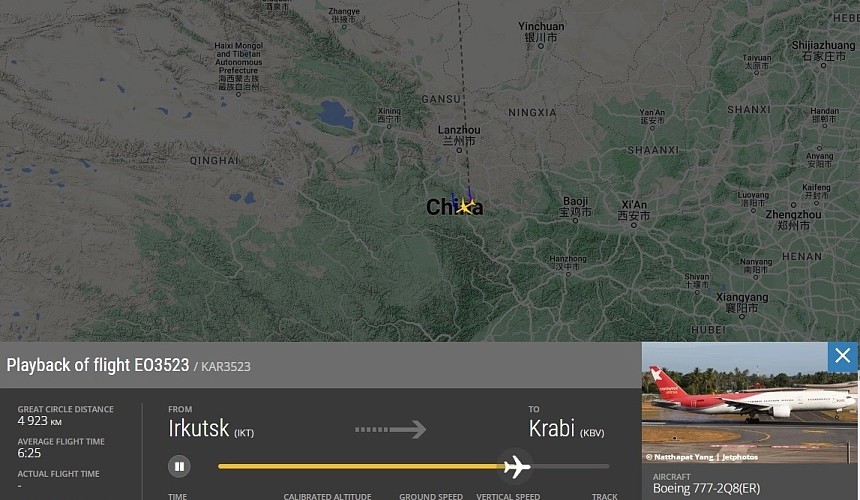Click the Playback of flight EO3523 title
Screen dimensions: 860x500
(98, 365)
